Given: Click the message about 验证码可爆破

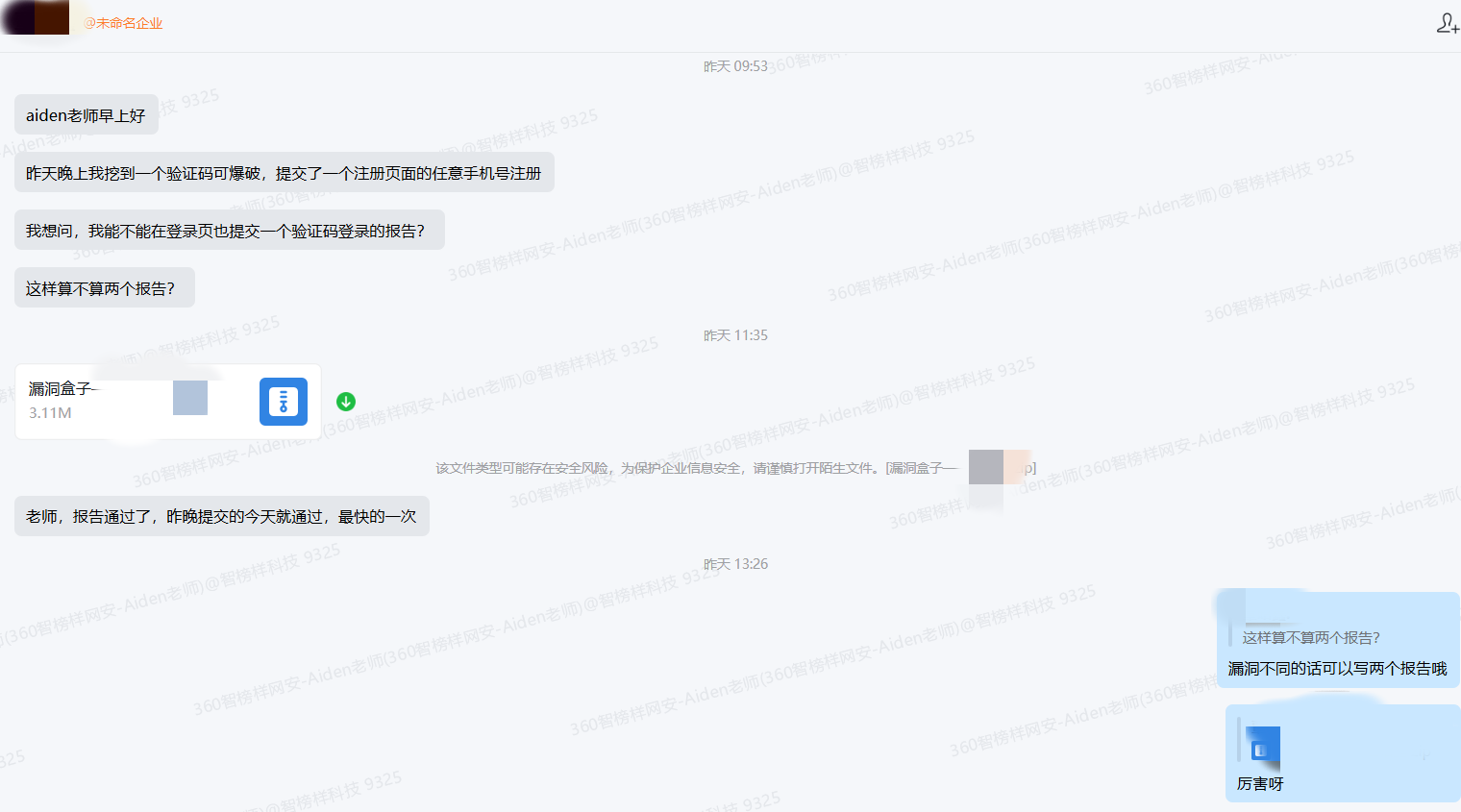Looking at the screenshot, I should tap(284, 173).
